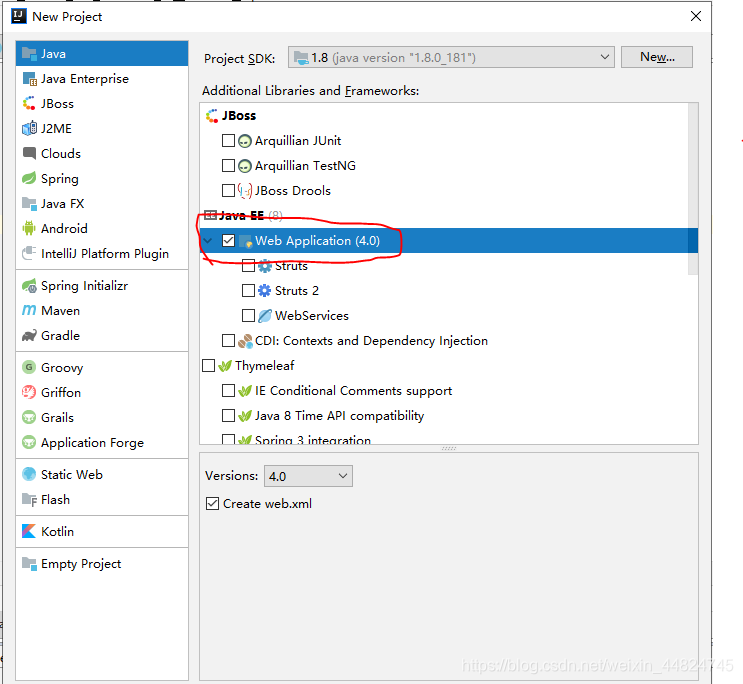
Task: Click the Java FX folder icon
Action: point(29,204)
